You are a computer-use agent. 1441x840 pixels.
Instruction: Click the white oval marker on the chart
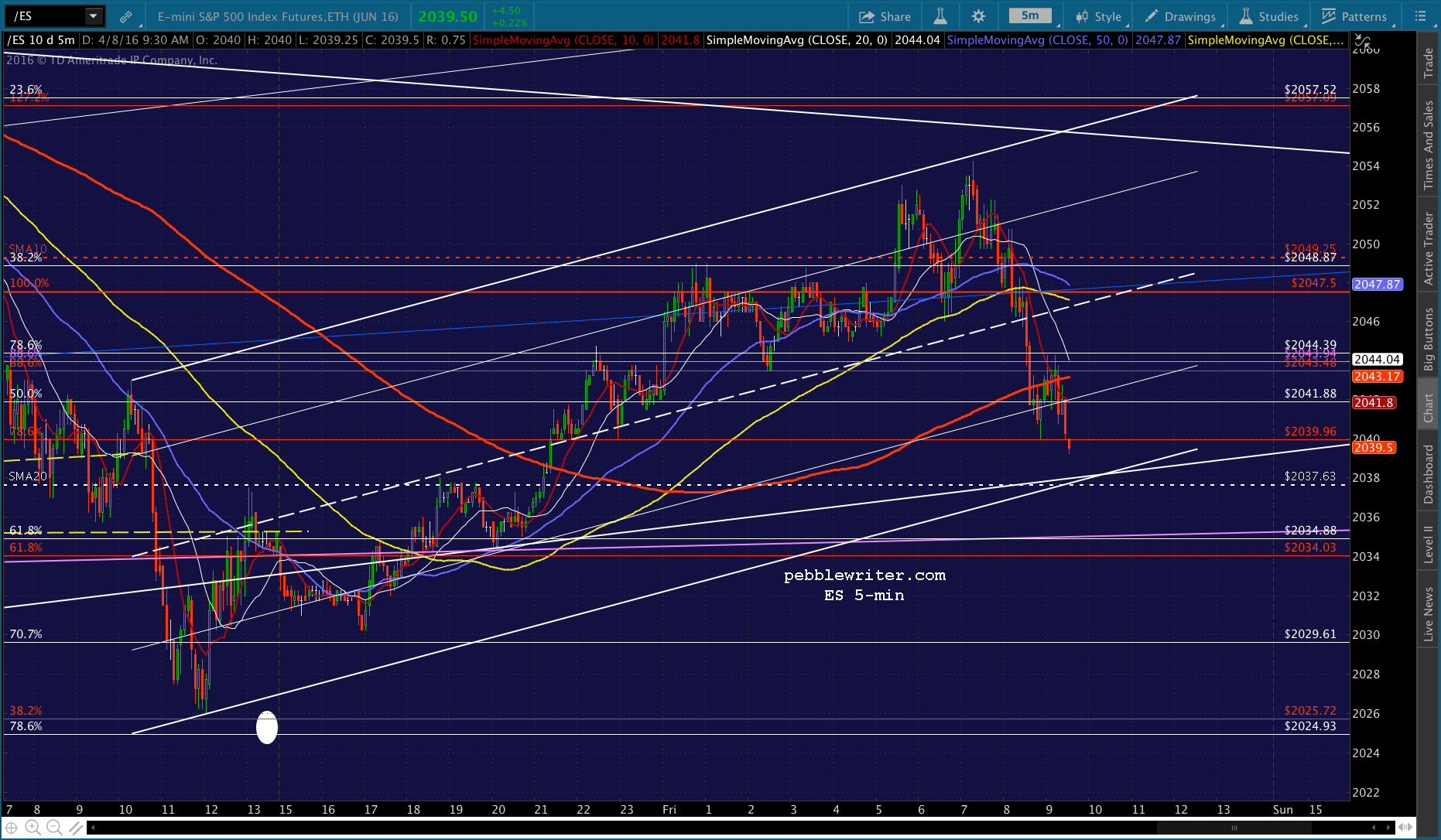(x=267, y=727)
